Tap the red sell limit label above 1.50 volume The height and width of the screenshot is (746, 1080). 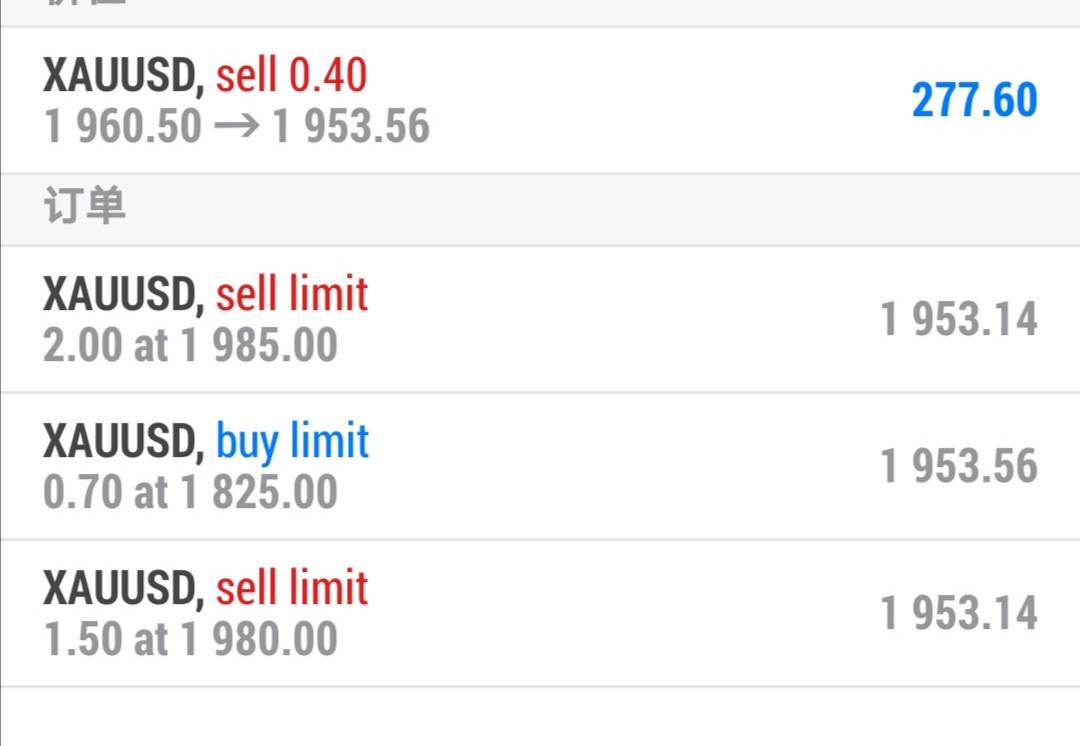(x=292, y=588)
